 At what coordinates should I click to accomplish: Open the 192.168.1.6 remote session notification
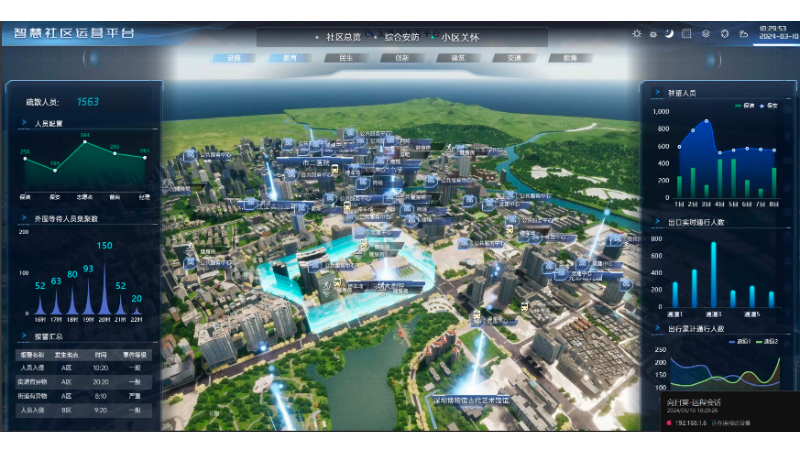pyautogui.click(x=730, y=412)
